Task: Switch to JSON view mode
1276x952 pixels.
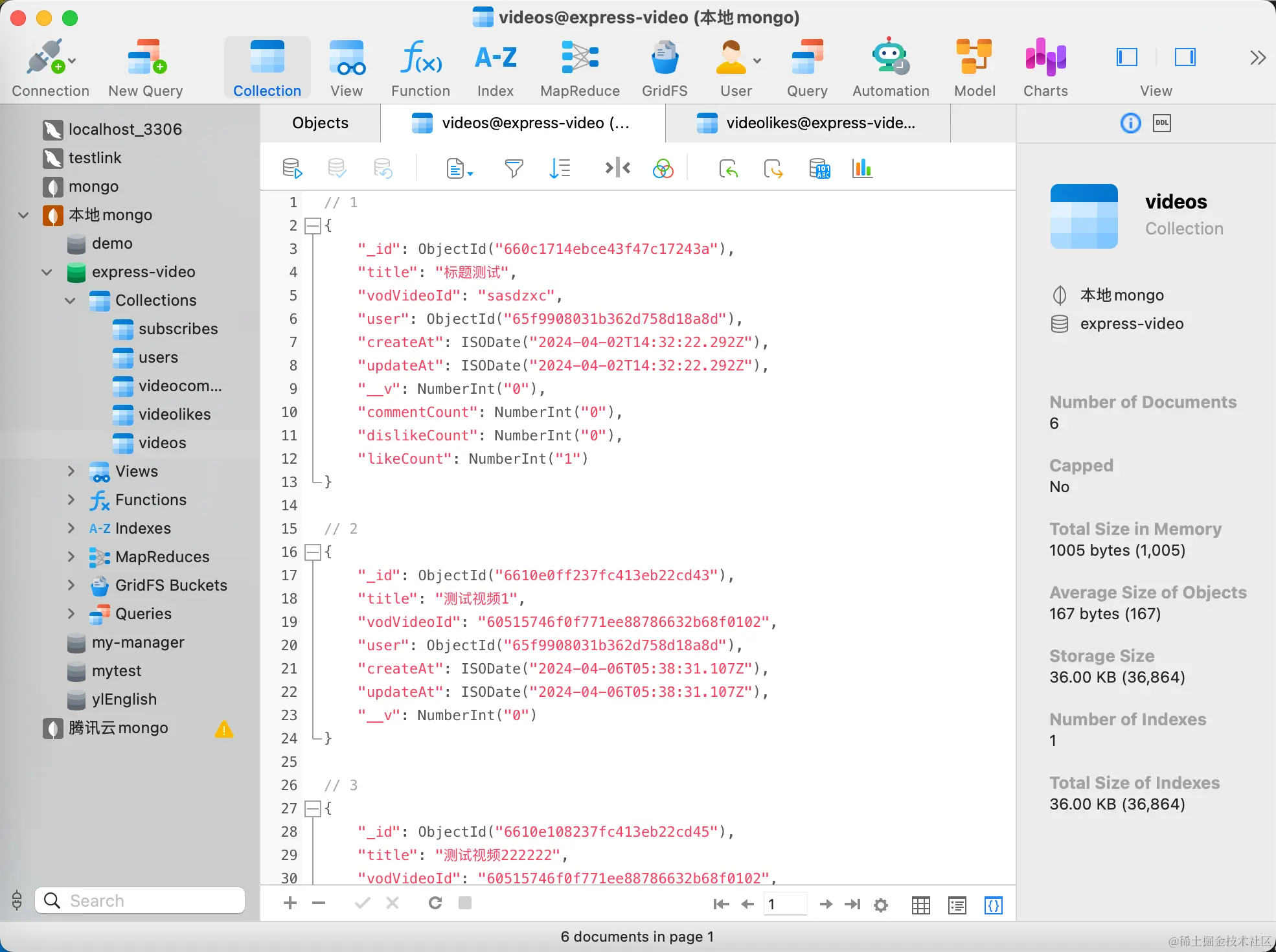Action: (993, 905)
